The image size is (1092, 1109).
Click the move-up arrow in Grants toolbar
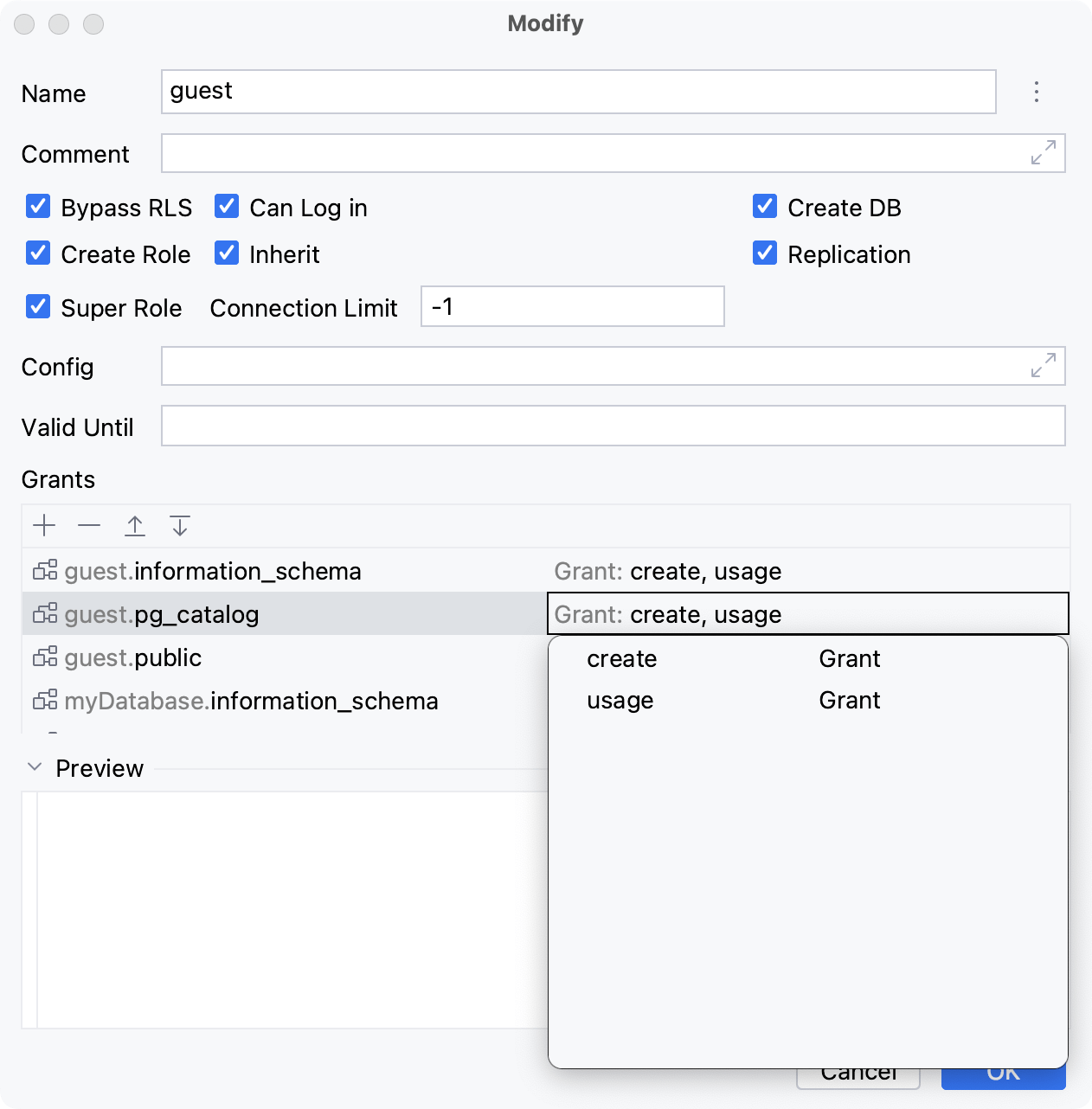click(x=135, y=525)
